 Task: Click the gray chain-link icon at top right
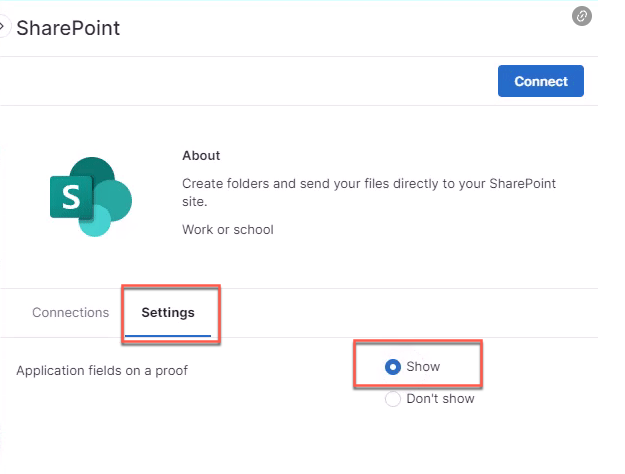point(581,17)
